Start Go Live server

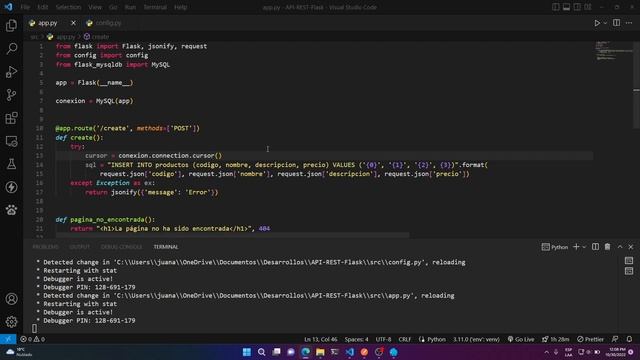(x=520, y=339)
